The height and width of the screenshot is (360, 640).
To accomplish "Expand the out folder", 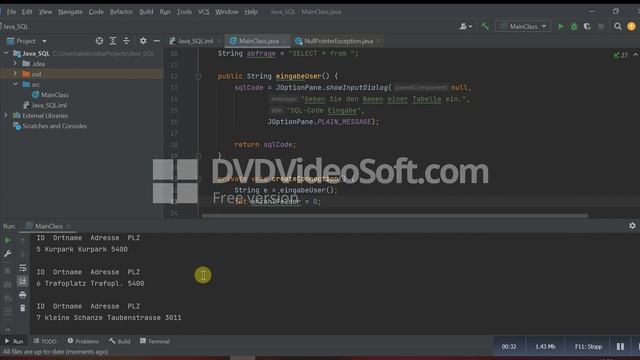I will tap(15, 74).
